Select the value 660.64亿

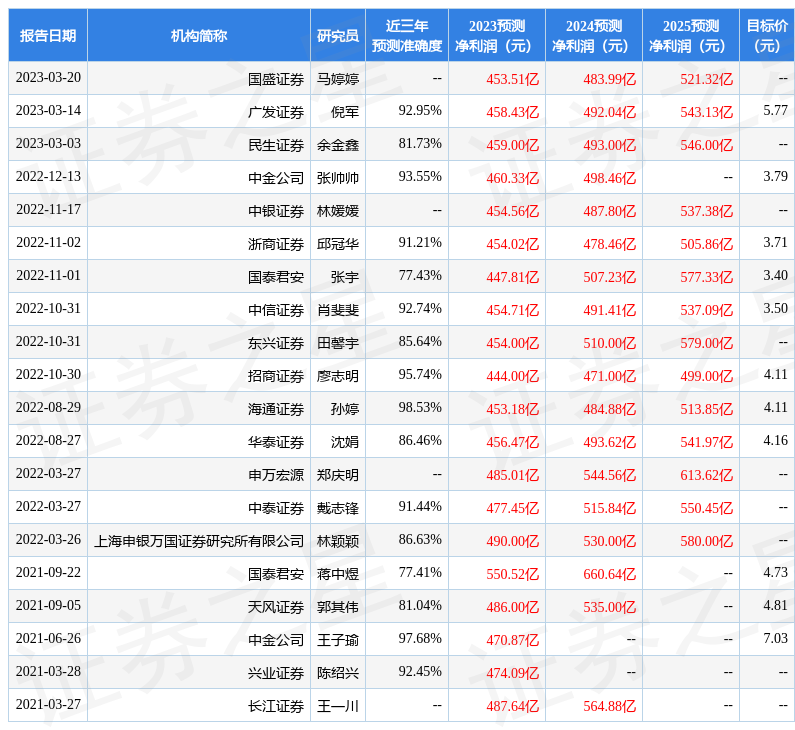click(x=609, y=573)
